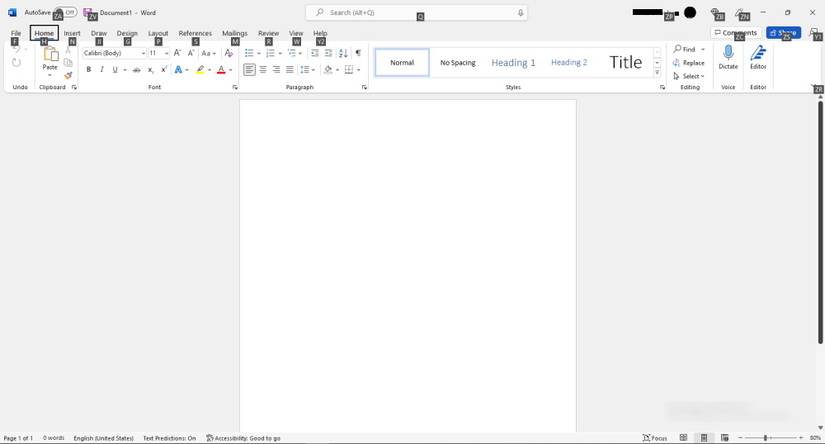The height and width of the screenshot is (444, 825).
Task: Toggle the AutoSave switch
Action: tap(67, 12)
